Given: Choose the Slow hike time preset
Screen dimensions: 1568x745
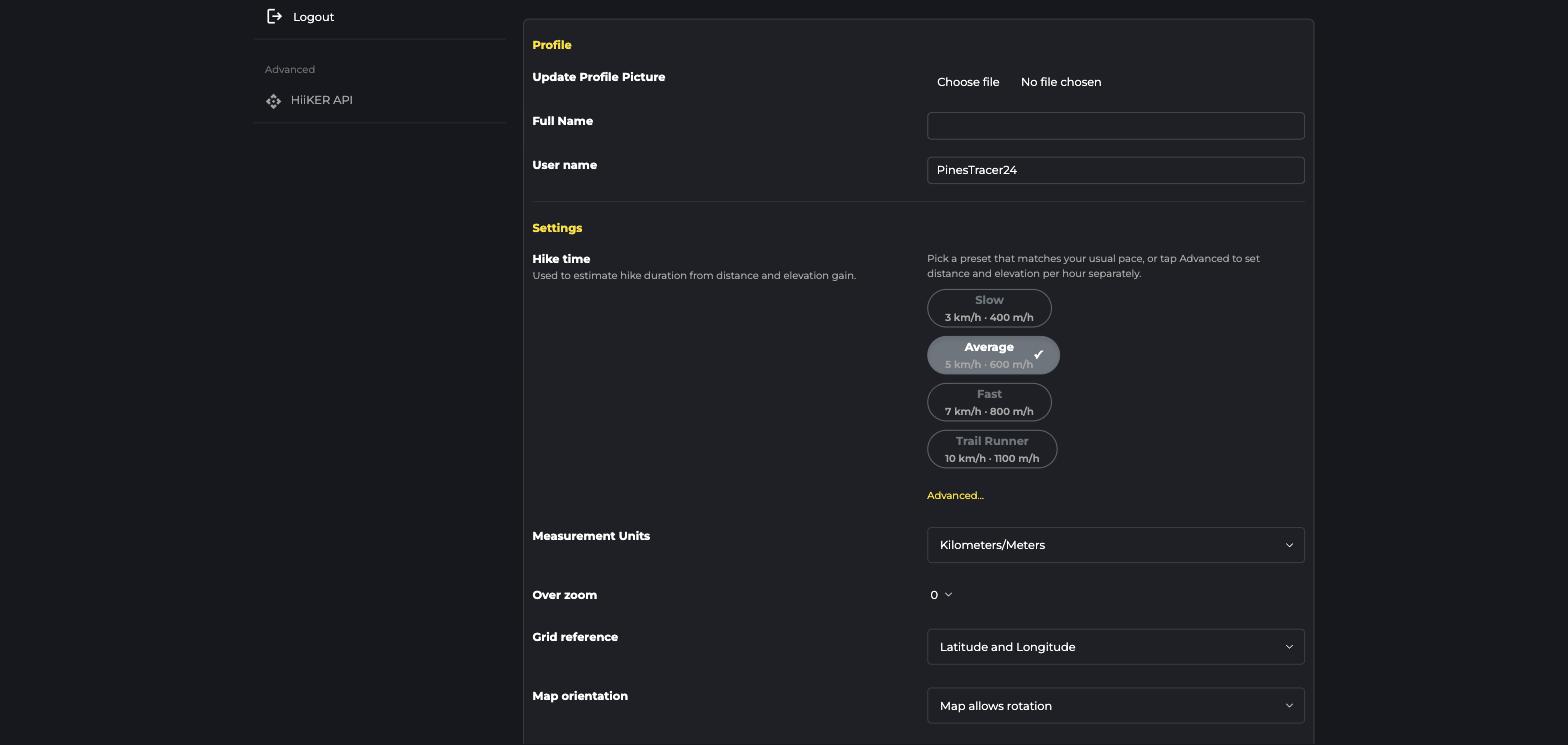Looking at the screenshot, I should click(x=989, y=308).
